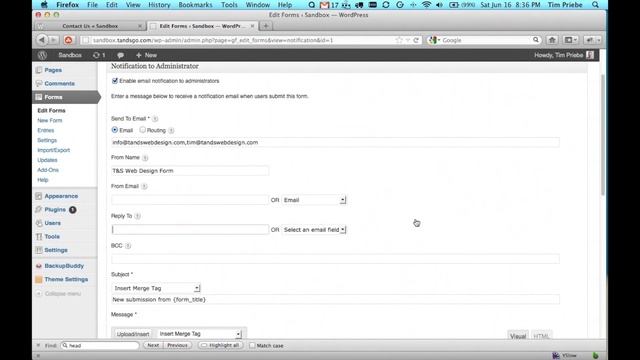Open Google search engine selector dropdown
The height and width of the screenshot is (360, 640).
pyautogui.click(x=435, y=40)
